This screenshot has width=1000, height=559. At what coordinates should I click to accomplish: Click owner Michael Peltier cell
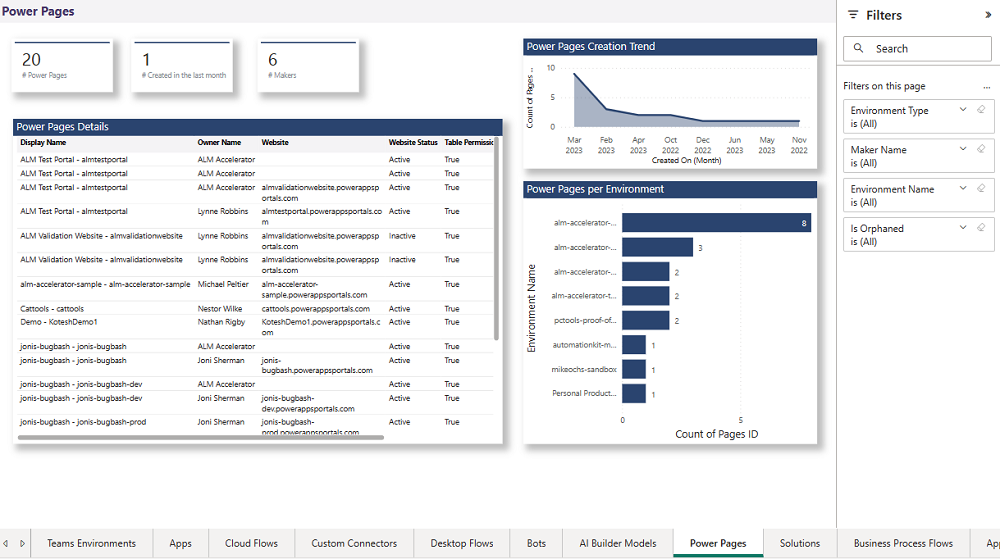[223, 284]
